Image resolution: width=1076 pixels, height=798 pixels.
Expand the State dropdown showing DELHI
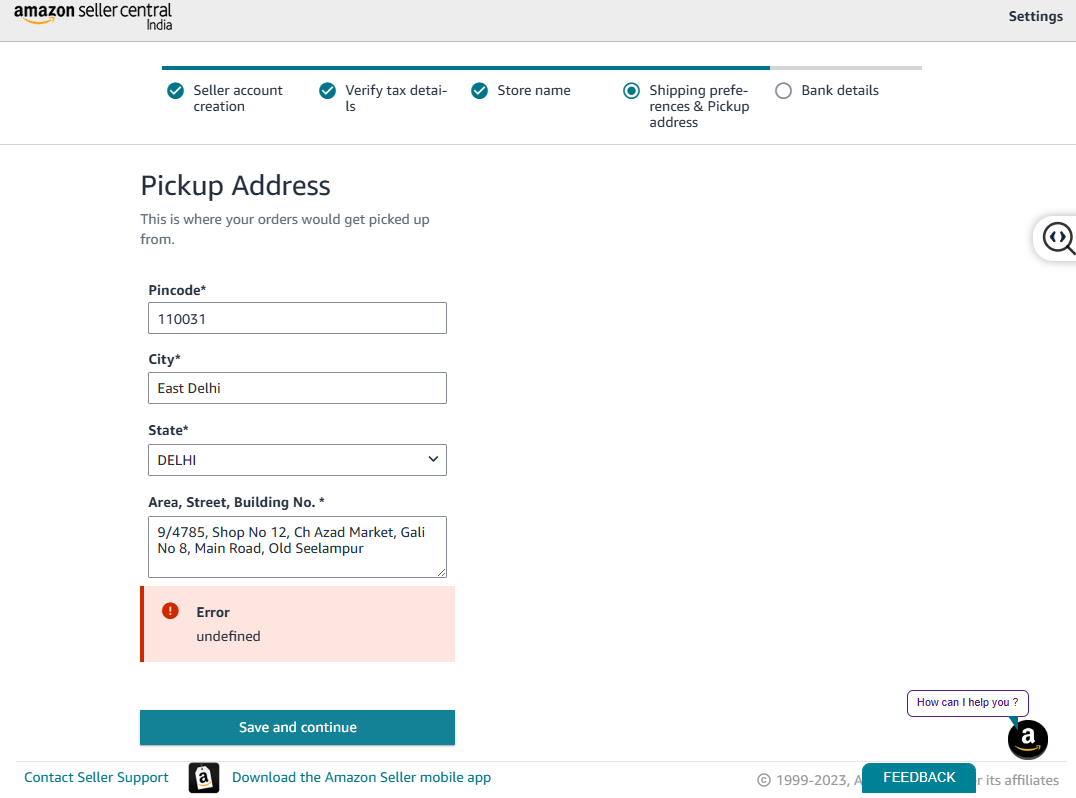click(297, 460)
